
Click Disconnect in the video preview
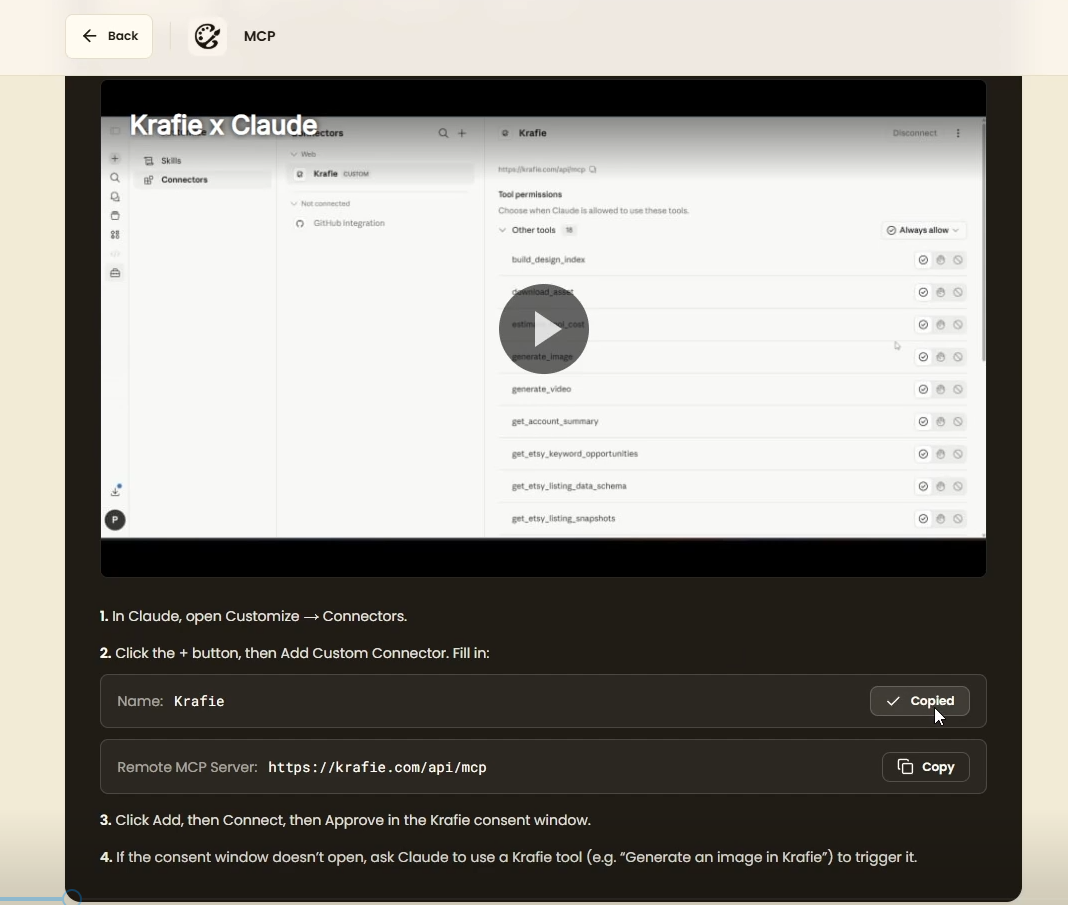coord(915,133)
